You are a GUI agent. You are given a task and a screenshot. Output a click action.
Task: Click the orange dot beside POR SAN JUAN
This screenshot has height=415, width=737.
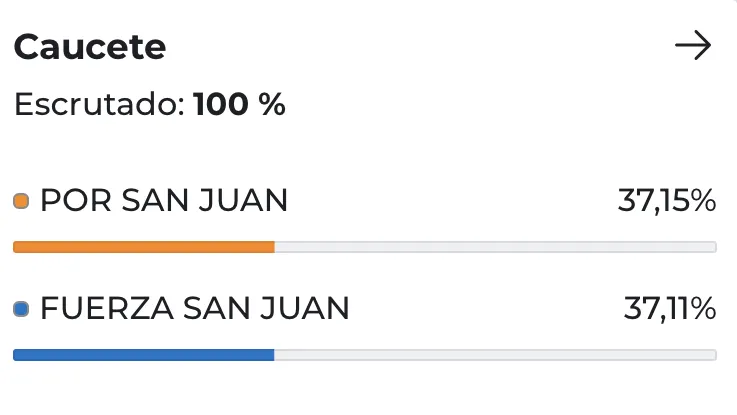[x=22, y=202]
